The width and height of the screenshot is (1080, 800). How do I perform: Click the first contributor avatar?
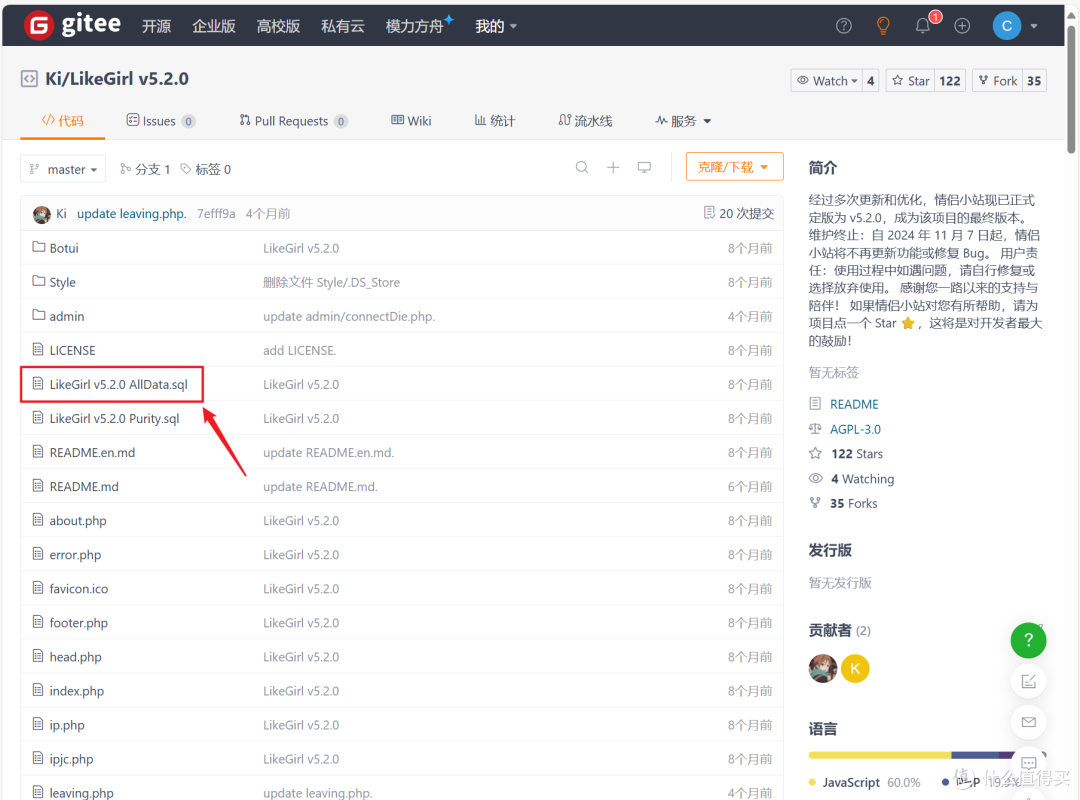[x=822, y=668]
